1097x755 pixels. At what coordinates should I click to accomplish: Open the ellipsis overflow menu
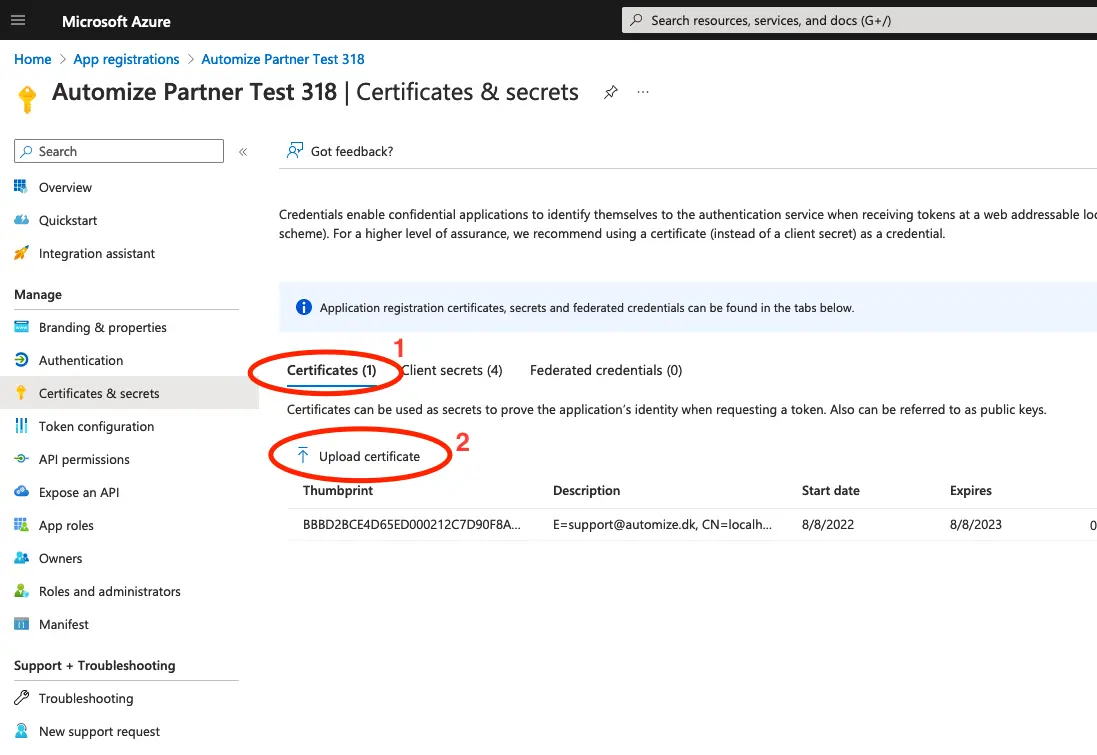pos(643,92)
